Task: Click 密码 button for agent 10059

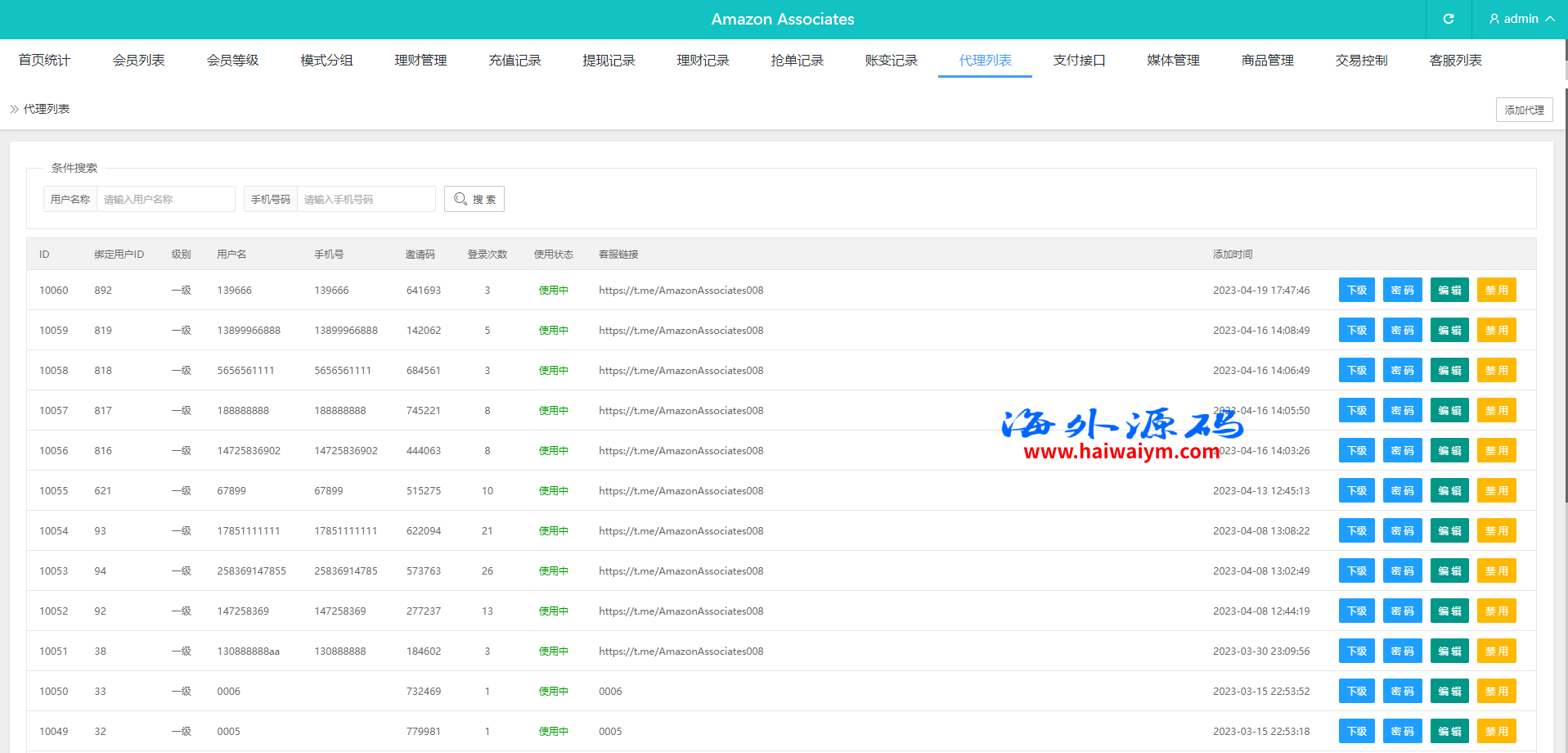Action: point(1402,331)
